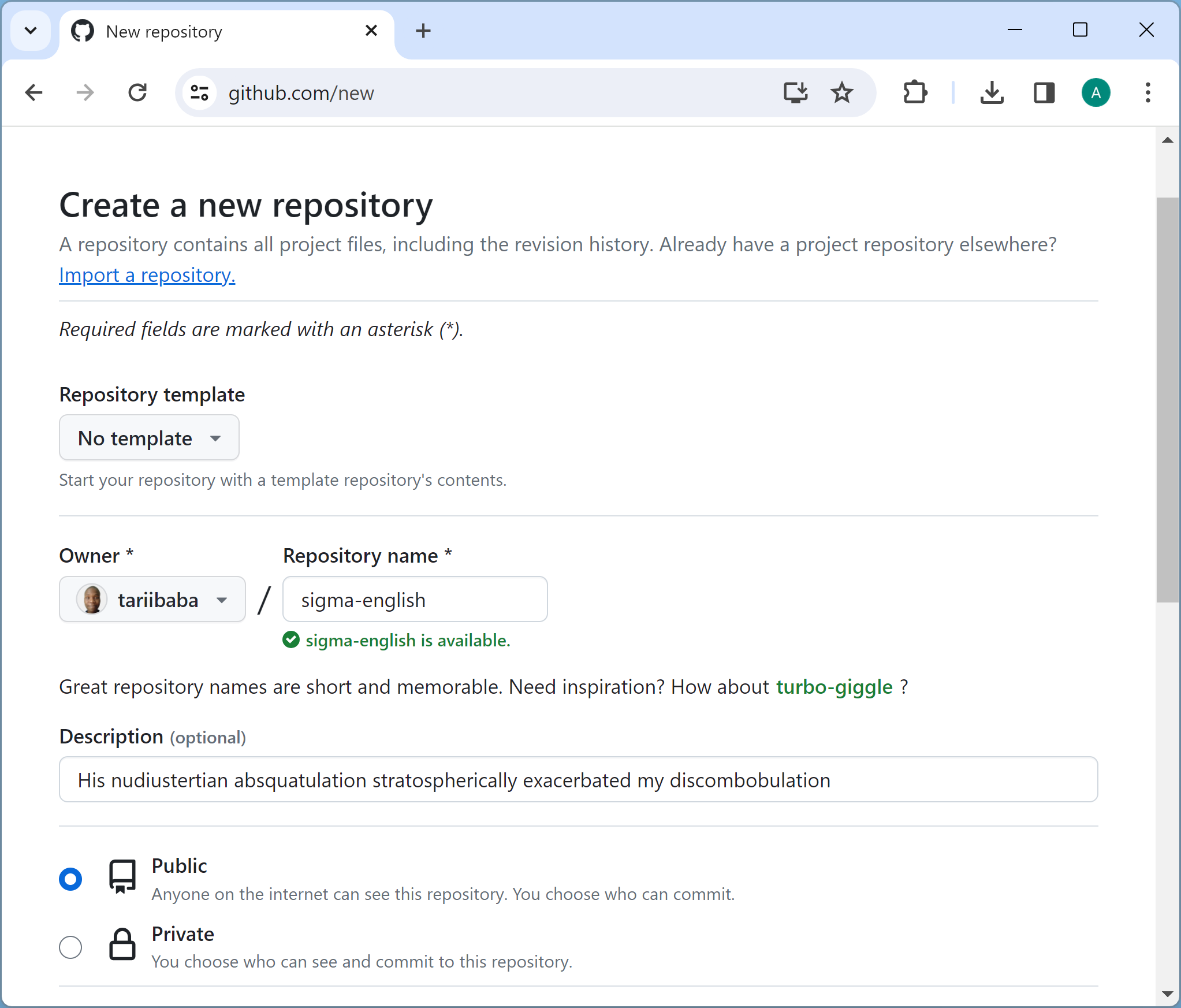Bookmark this page with the star icon
Screen dimensions: 1181x1008
click(842, 92)
